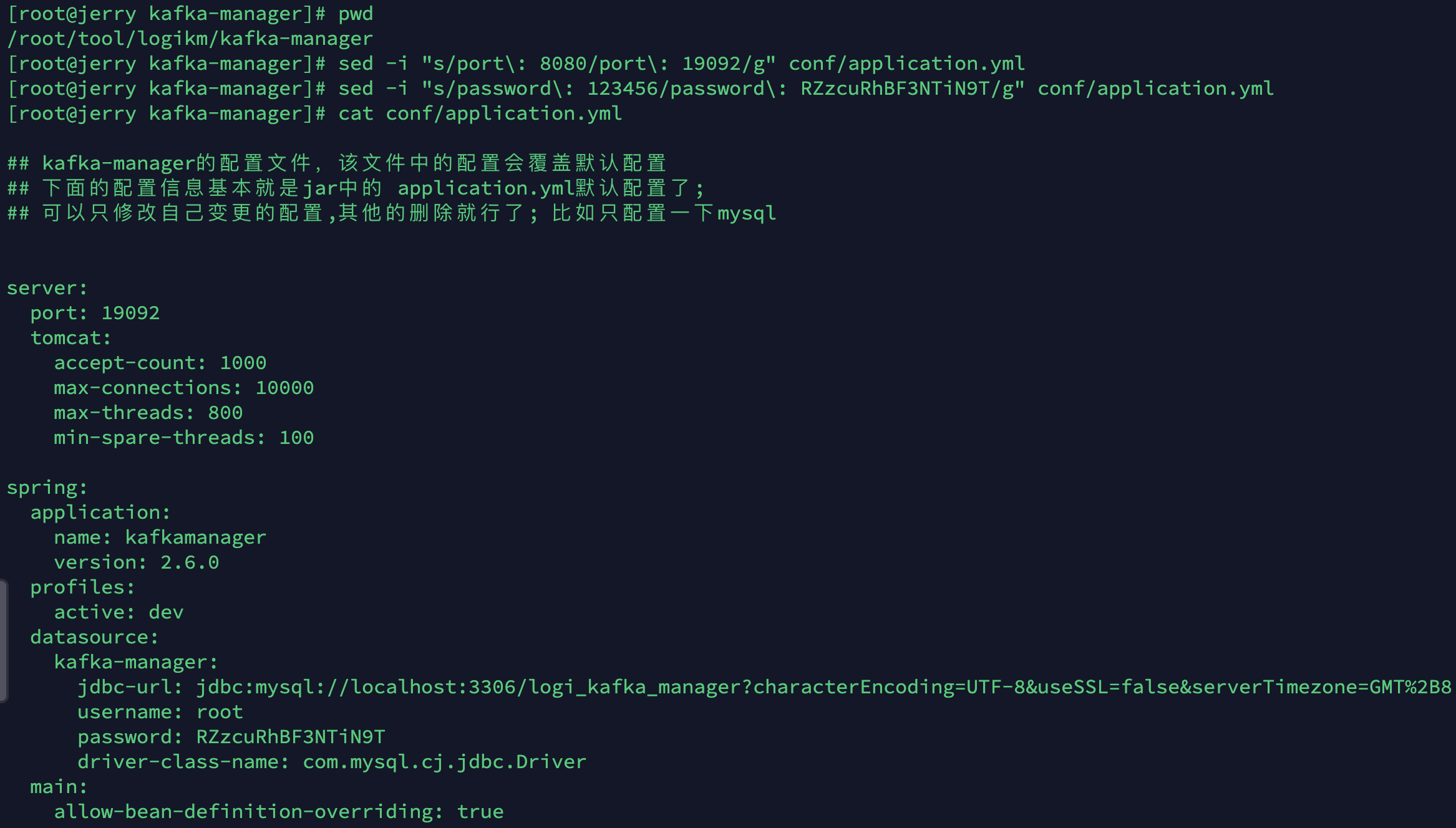The width and height of the screenshot is (1456, 828).
Task: Click the accept-count: 1000 line
Action: point(160,363)
